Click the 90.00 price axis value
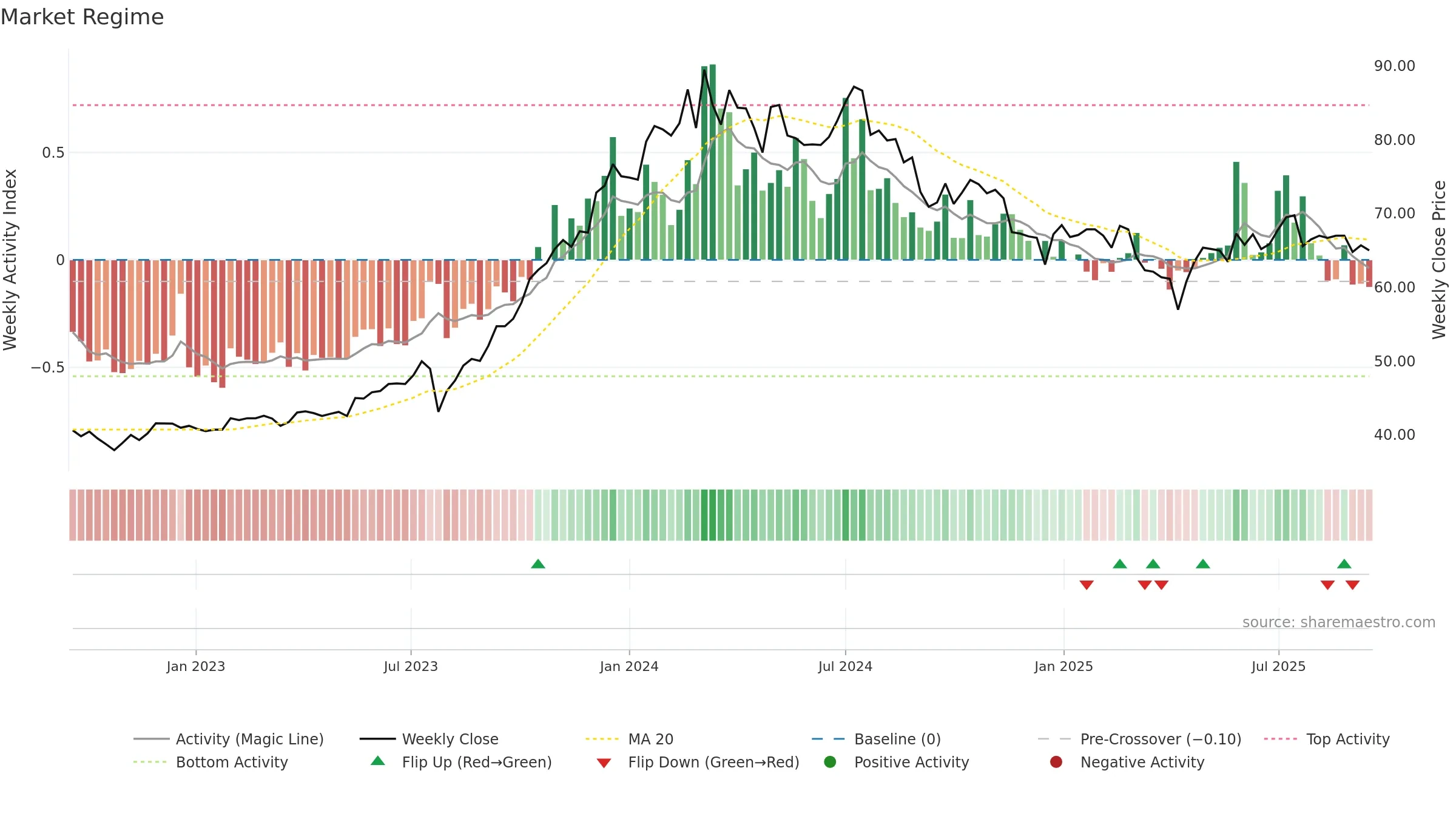The width and height of the screenshot is (1456, 819). pyautogui.click(x=1395, y=66)
